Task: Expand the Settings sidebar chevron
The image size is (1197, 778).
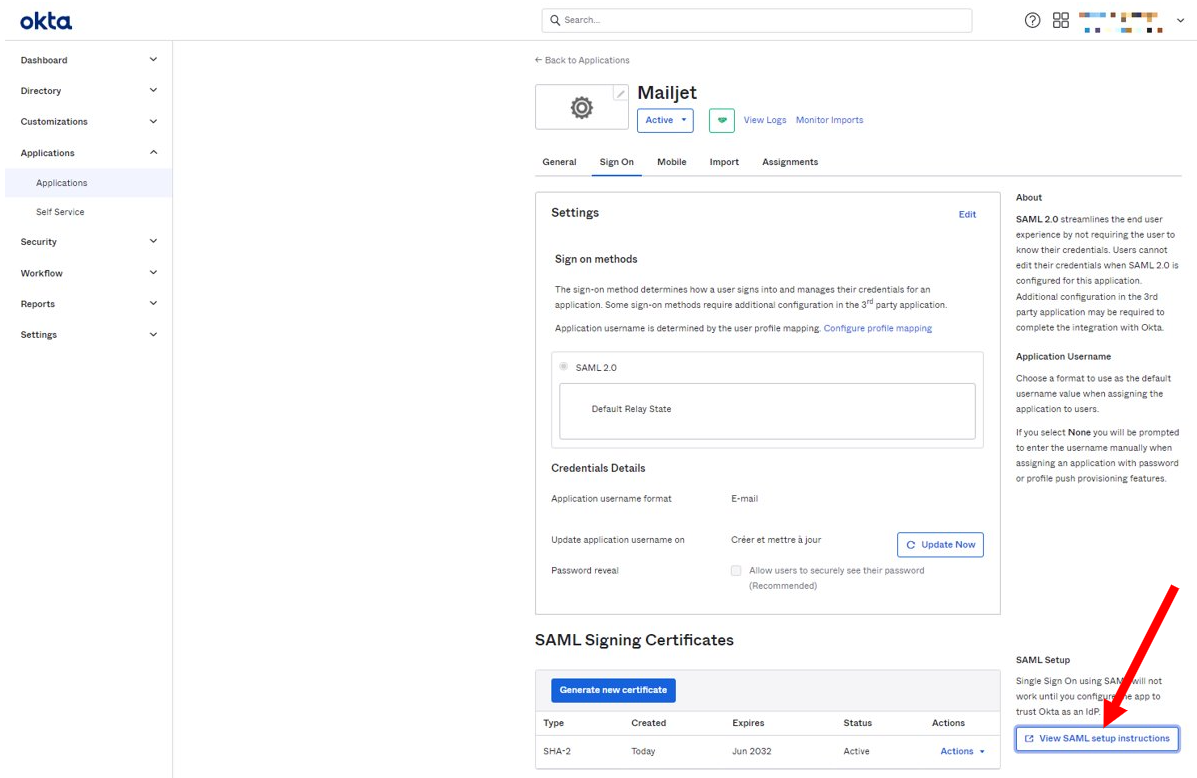Action: tap(153, 334)
